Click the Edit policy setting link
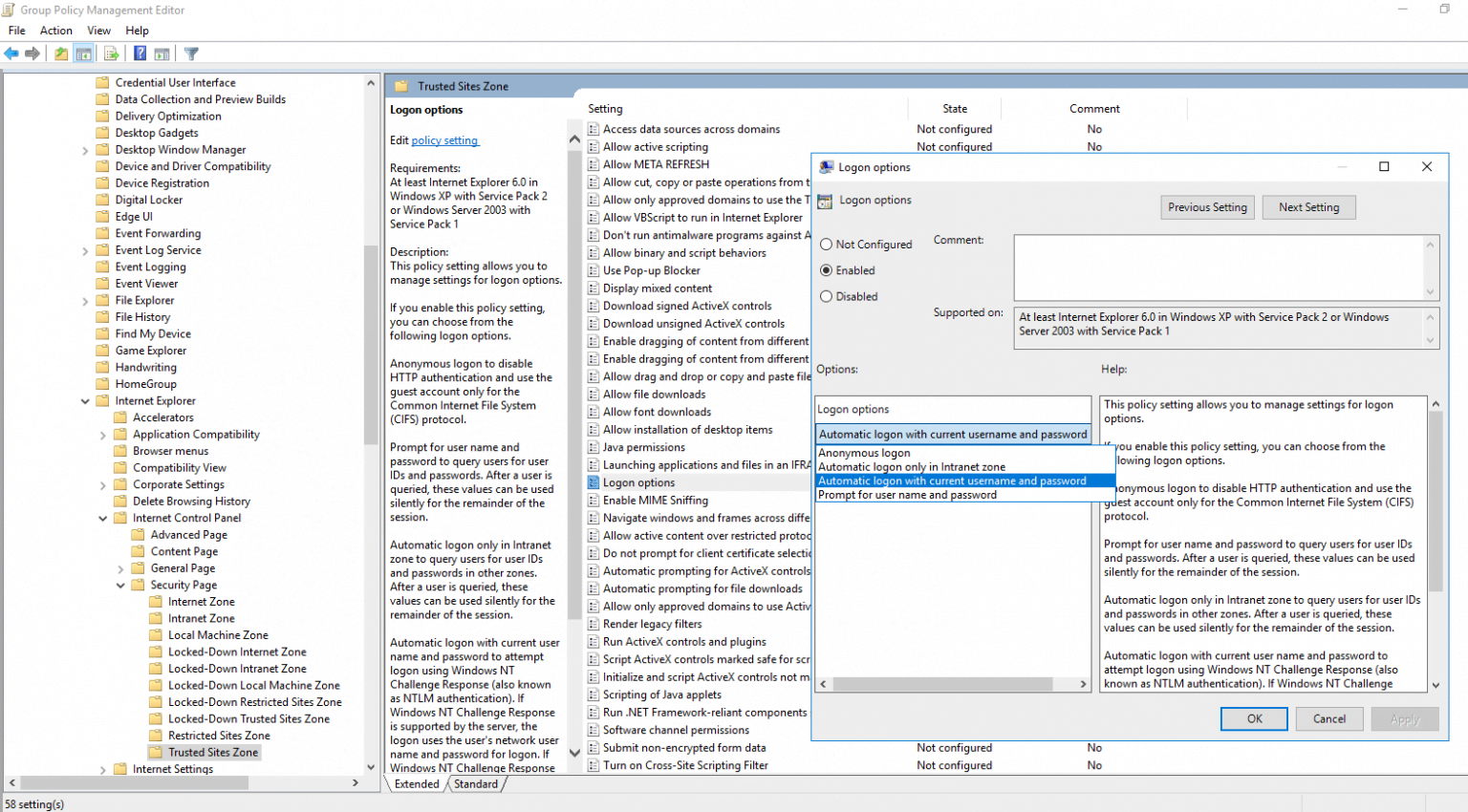Viewport: 1468px width, 812px height. 444,140
